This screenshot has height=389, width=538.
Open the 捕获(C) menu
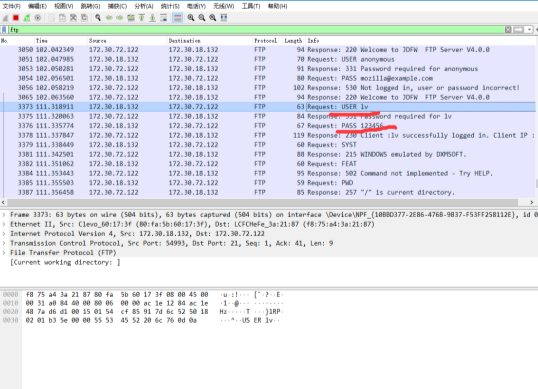click(x=117, y=6)
